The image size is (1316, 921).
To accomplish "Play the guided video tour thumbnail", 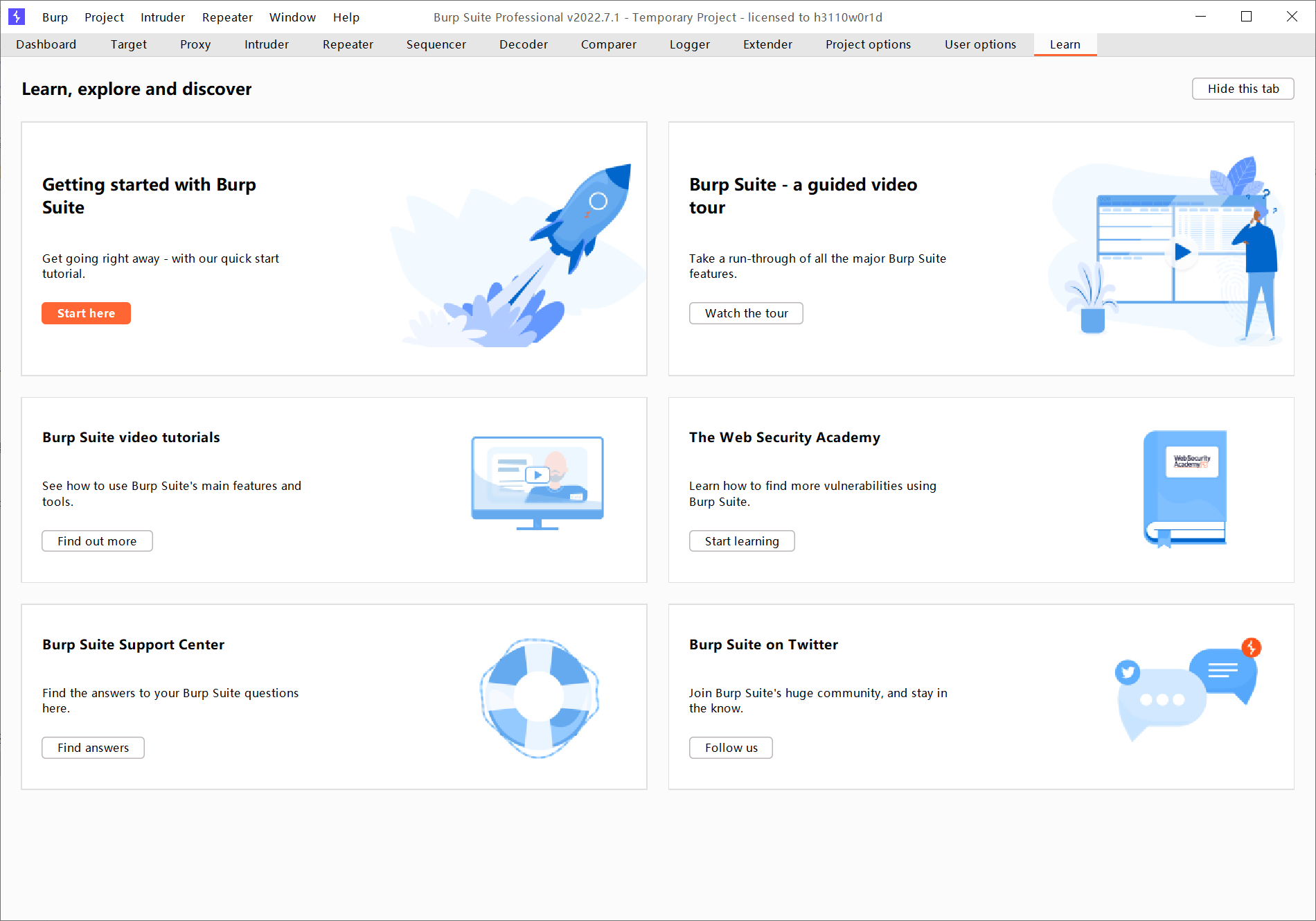I will (1182, 252).
